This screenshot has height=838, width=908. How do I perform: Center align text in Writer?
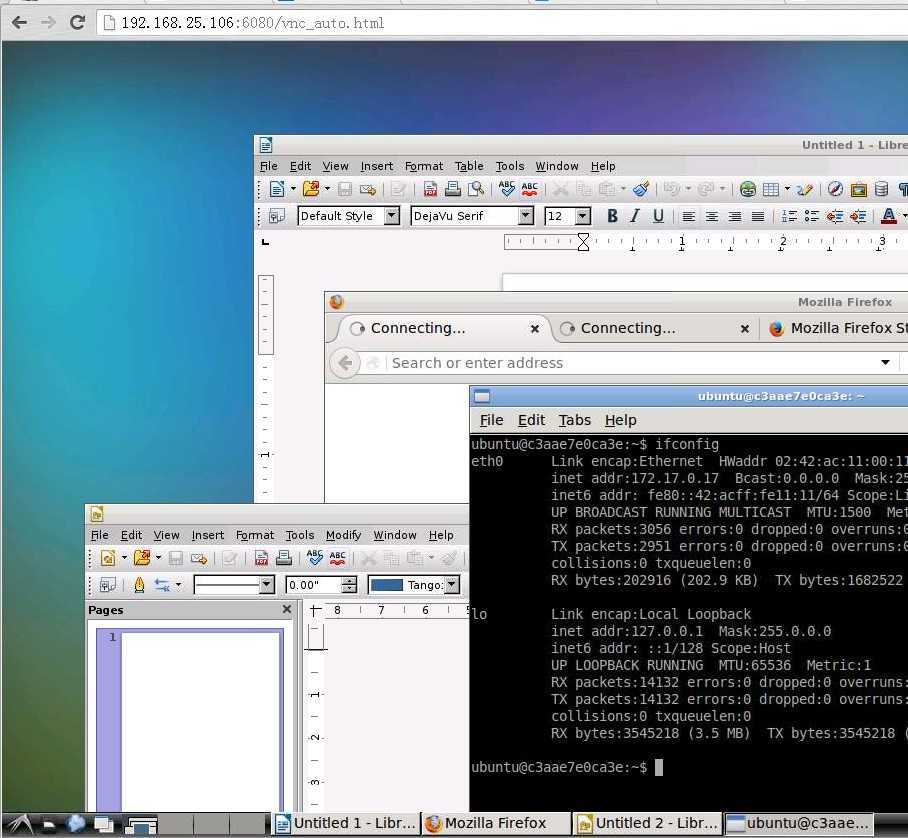(712, 217)
